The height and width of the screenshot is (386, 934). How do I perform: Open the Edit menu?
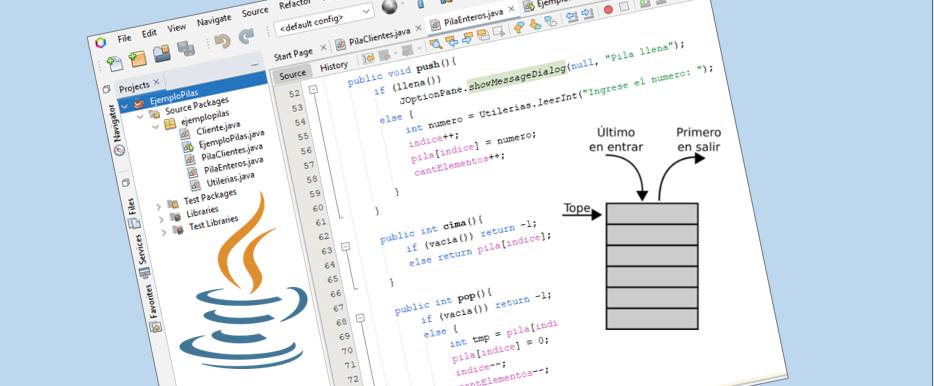pyautogui.click(x=149, y=33)
